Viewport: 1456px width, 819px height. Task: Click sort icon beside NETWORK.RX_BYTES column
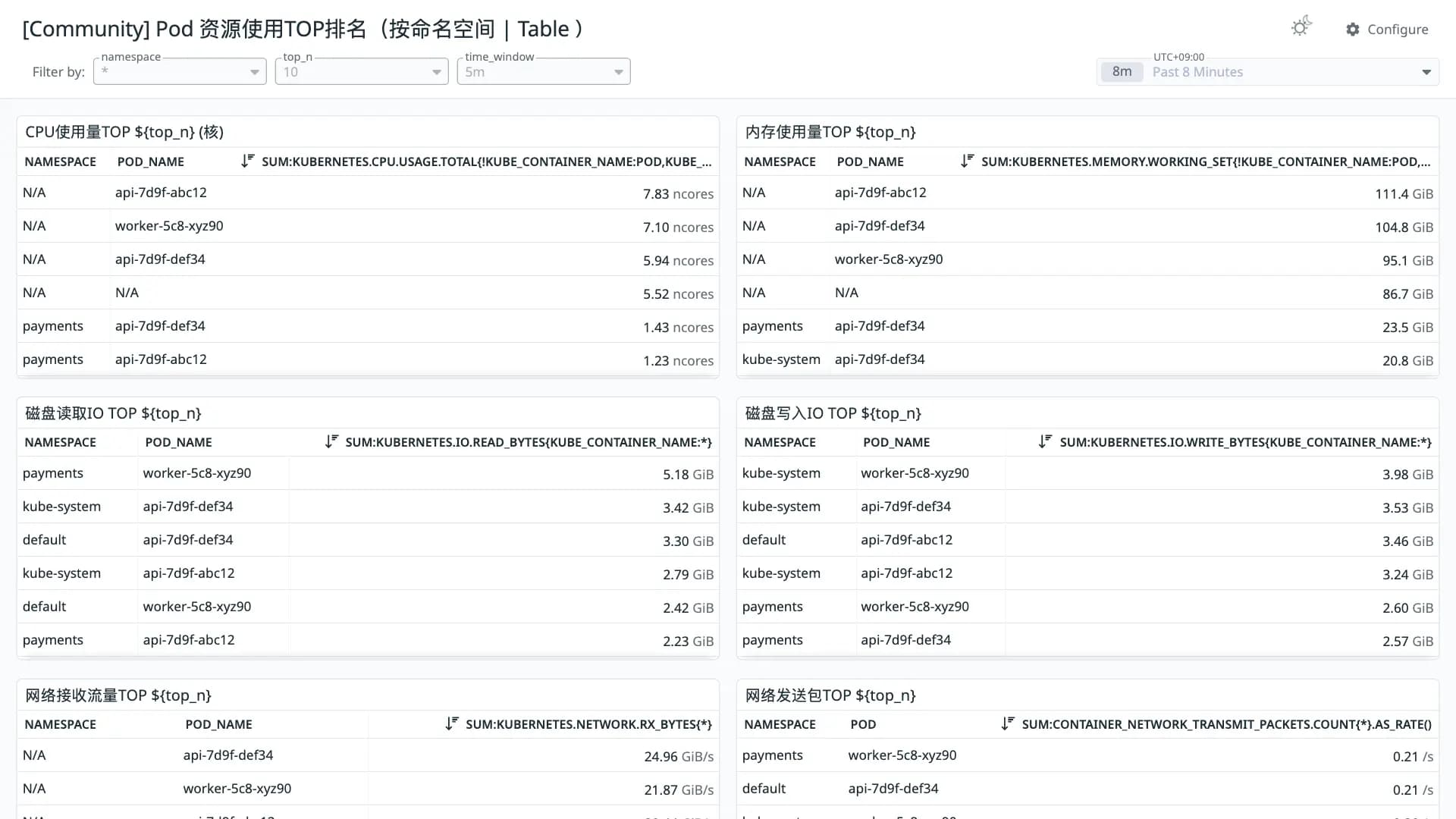(x=452, y=724)
